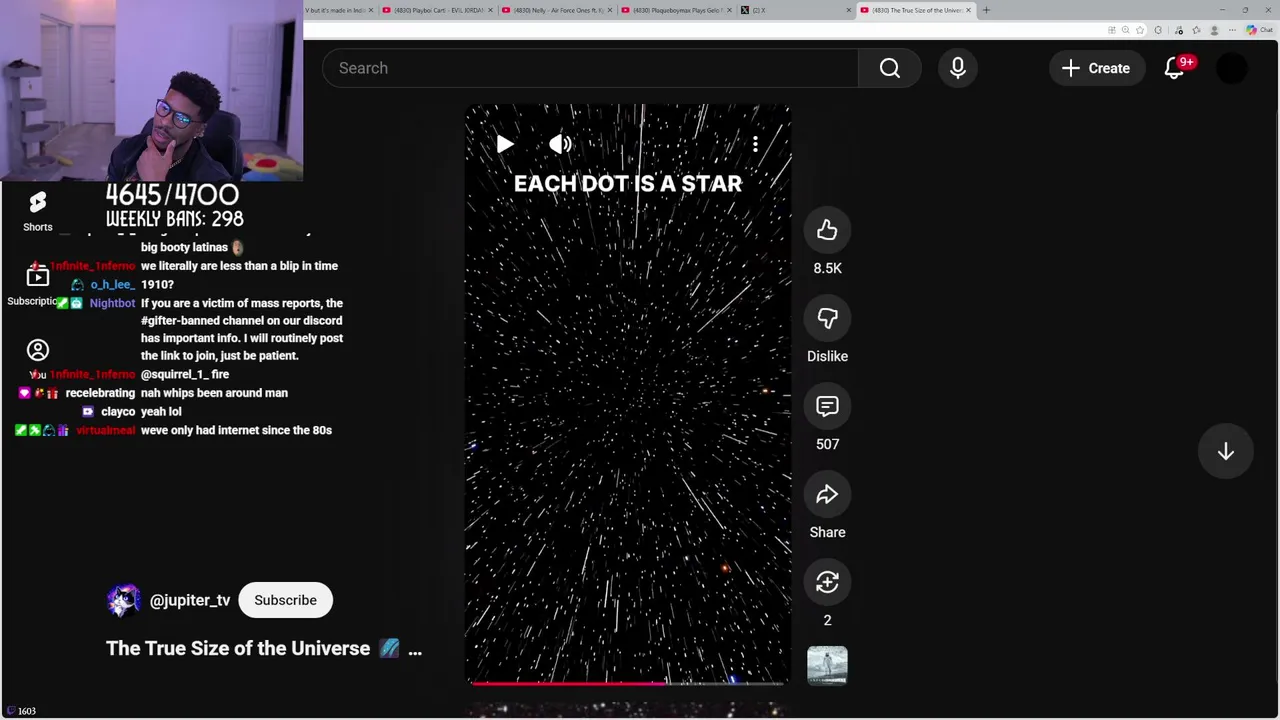Image resolution: width=1280 pixels, height=720 pixels.
Task: Open the 'You' profile sidebar icon
Action: (x=38, y=350)
